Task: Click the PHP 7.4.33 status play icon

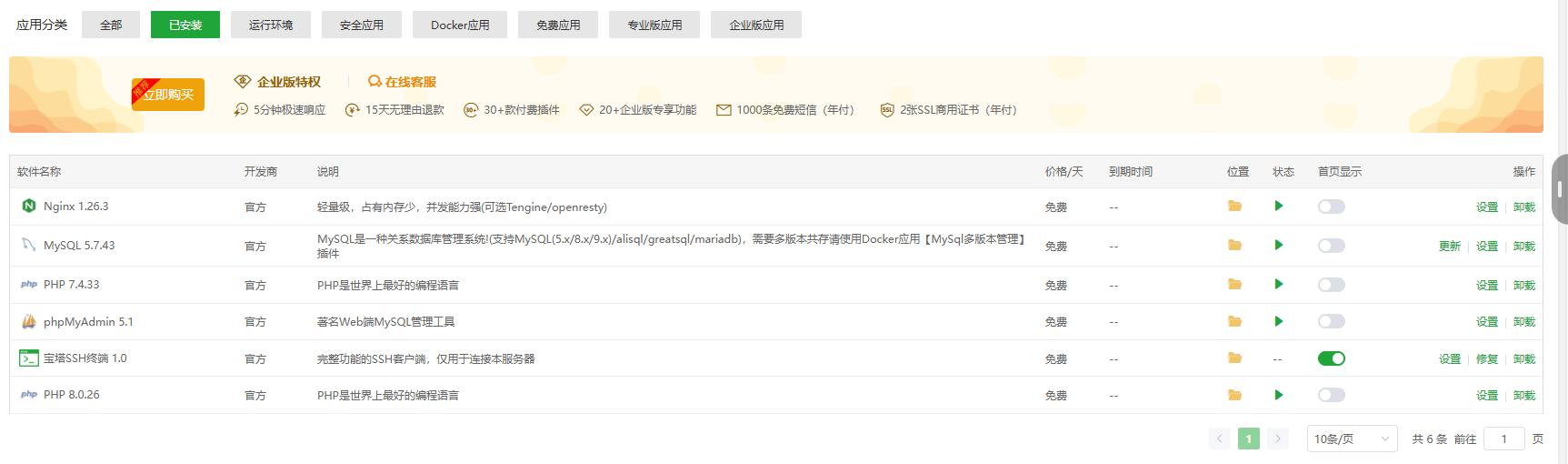Action: click(1279, 285)
